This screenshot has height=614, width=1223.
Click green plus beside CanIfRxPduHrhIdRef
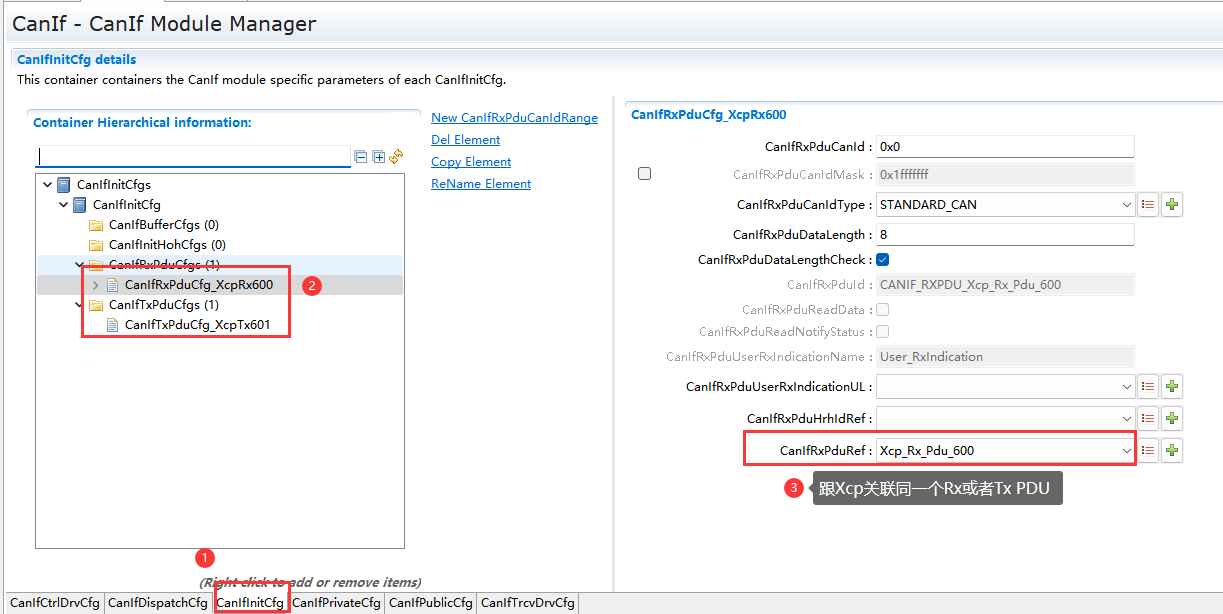[1171, 418]
